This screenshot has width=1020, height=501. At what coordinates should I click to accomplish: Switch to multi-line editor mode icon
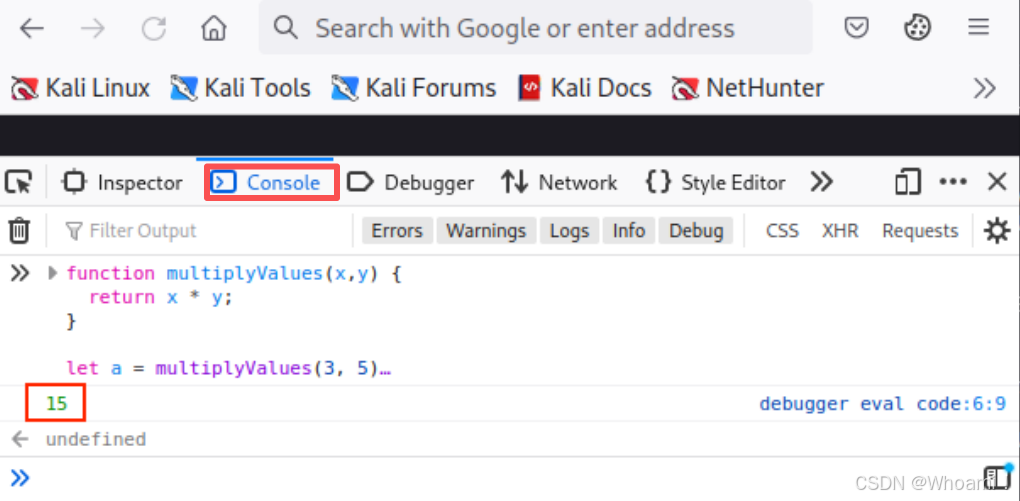click(x=995, y=477)
